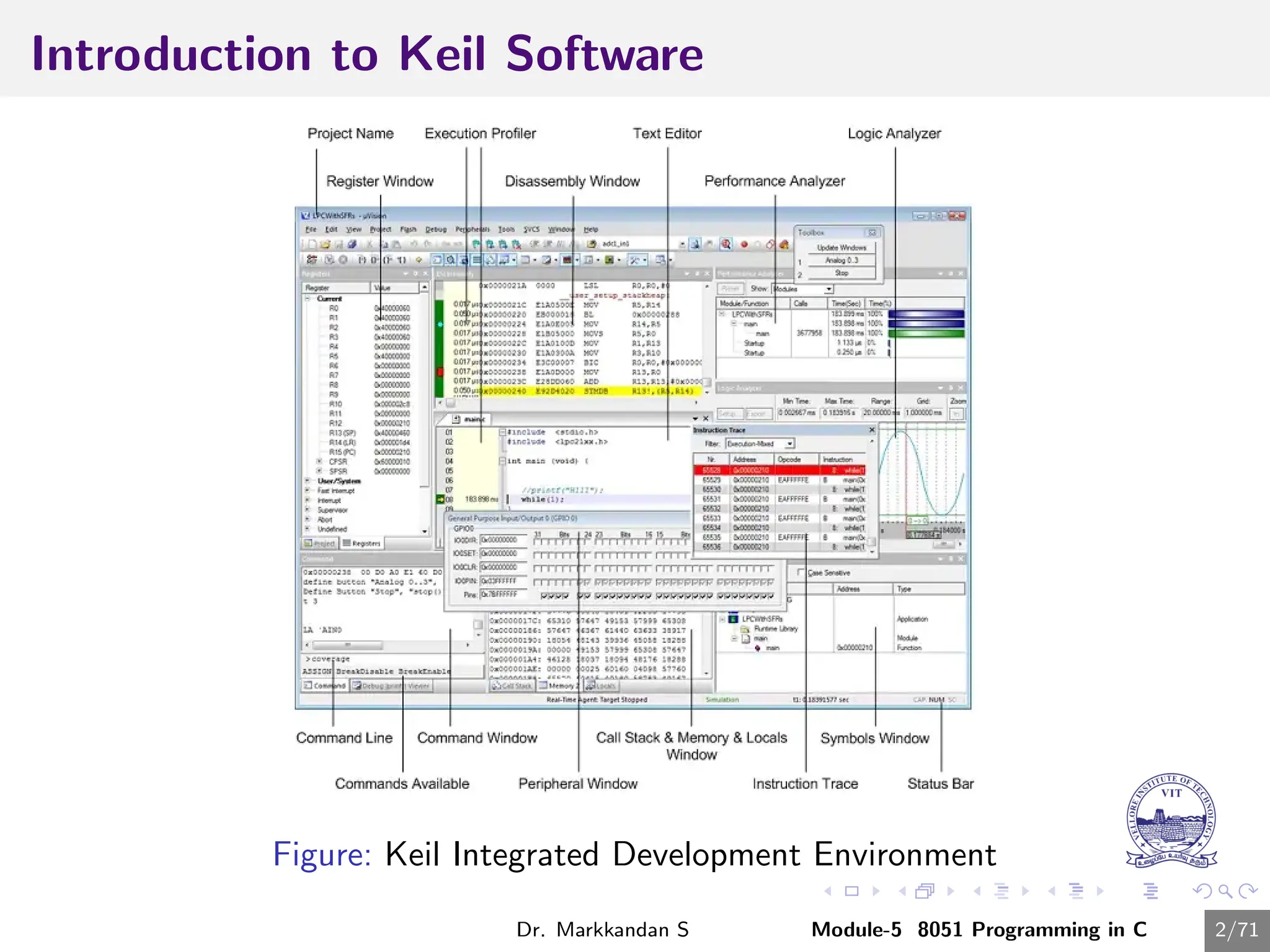Click the Runtime Library symbol entry
This screenshot has width=1270, height=952.
[x=775, y=628]
